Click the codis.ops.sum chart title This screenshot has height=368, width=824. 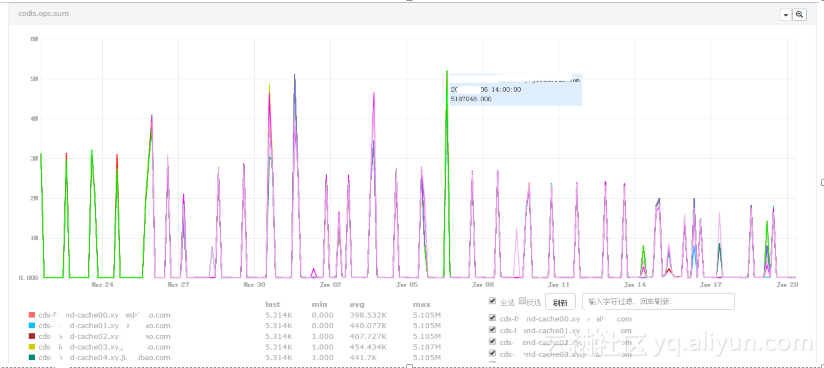pos(43,14)
